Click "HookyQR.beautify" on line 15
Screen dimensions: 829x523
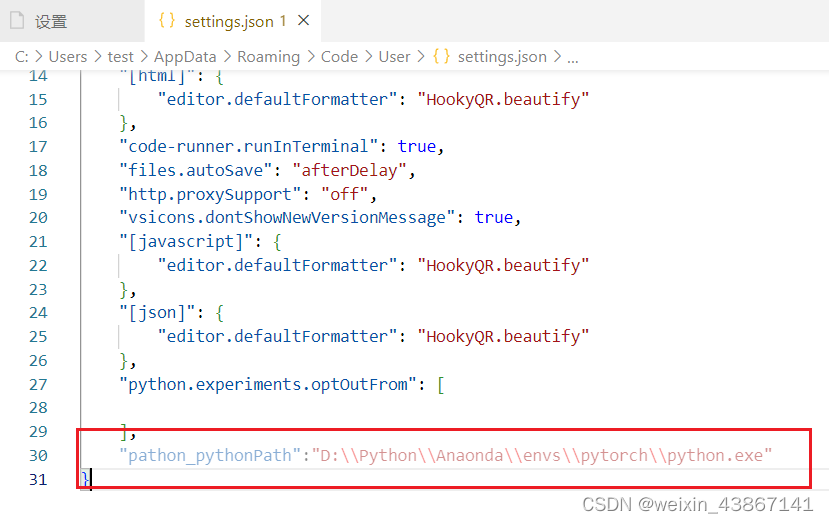point(503,99)
